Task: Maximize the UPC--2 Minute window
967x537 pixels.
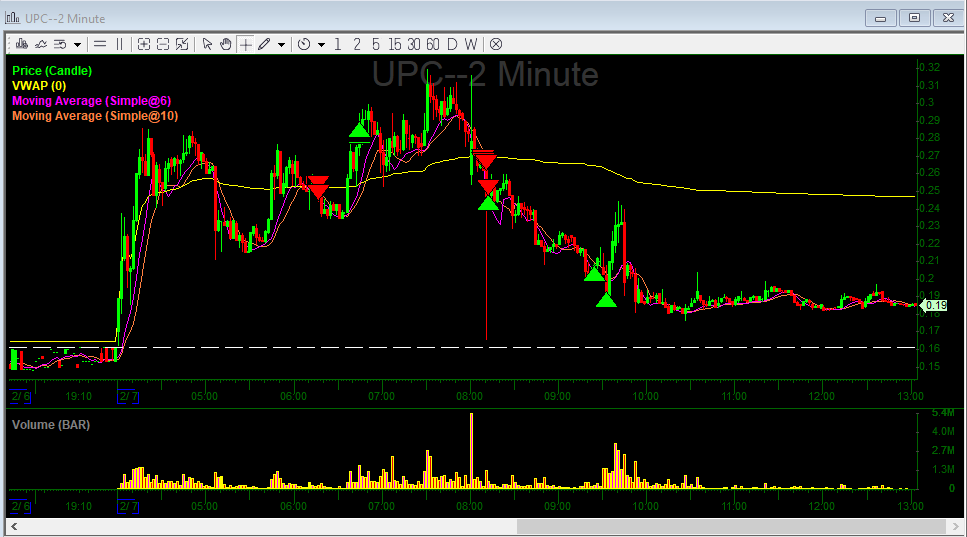Action: pyautogui.click(x=915, y=18)
